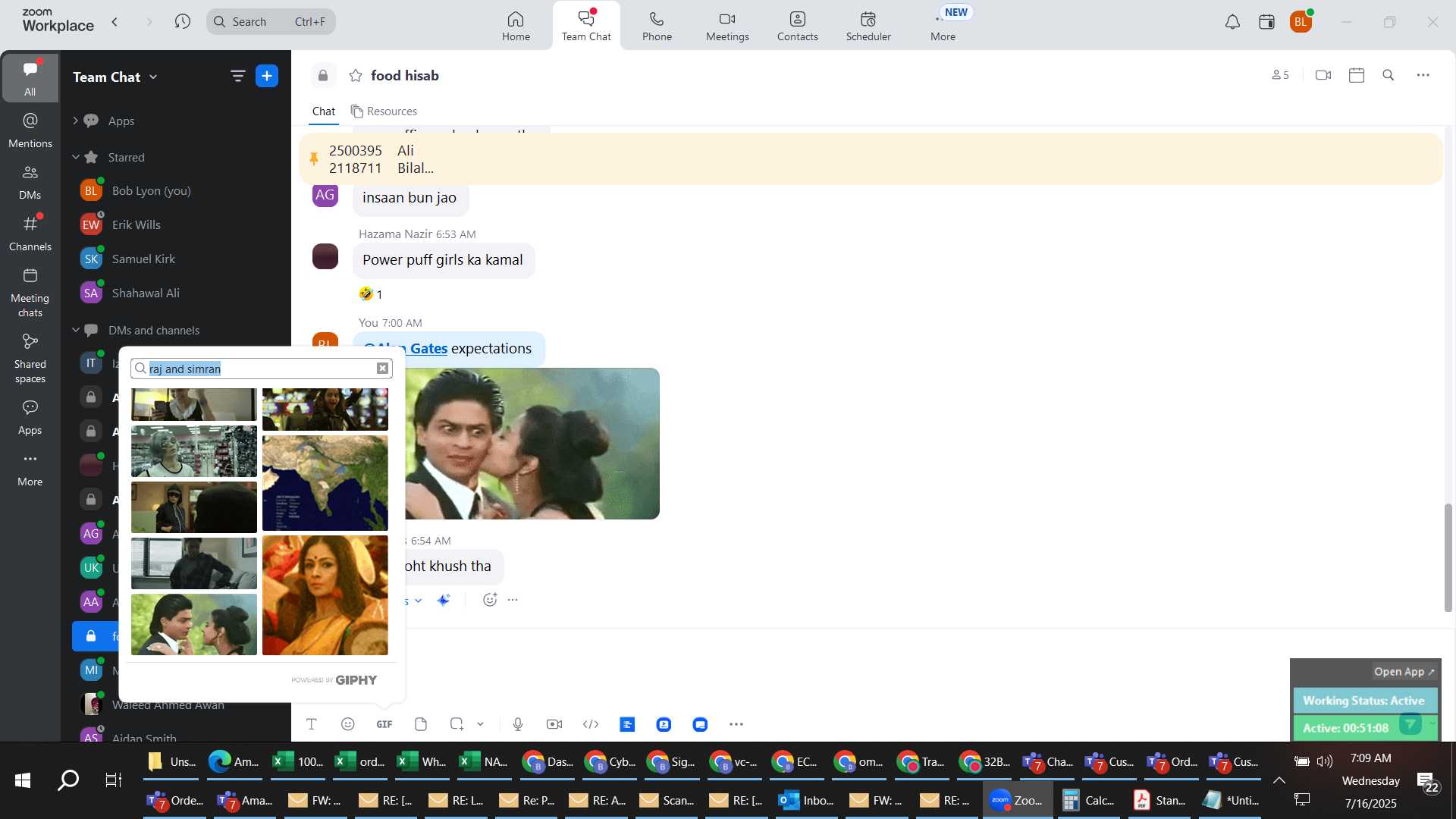Screen dimensions: 1456x819
Task: Click the Open App link in the tracker widget
Action: [1404, 672]
